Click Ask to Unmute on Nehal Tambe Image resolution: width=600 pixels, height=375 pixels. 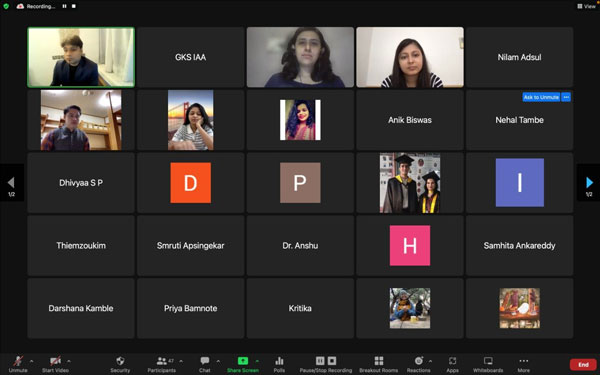(541, 97)
